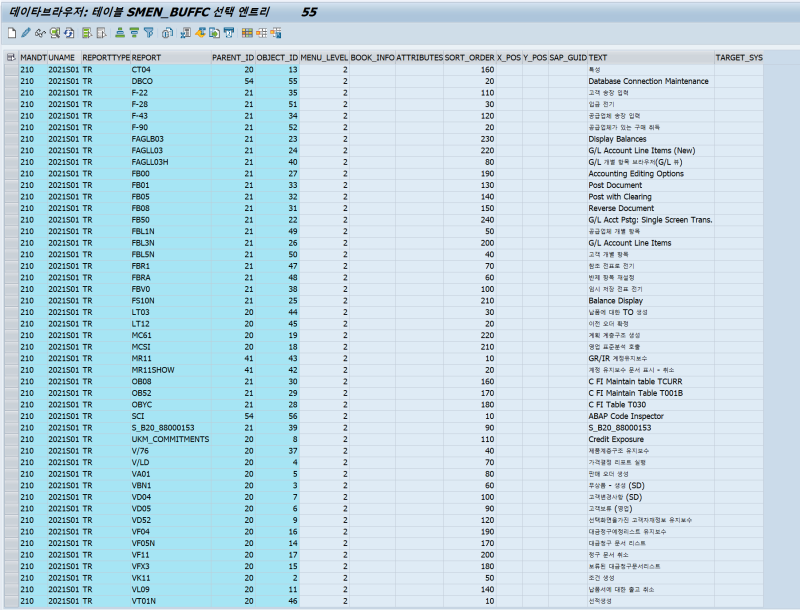Click the Save Layout icon
The height and width of the screenshot is (610, 800).
(276, 33)
